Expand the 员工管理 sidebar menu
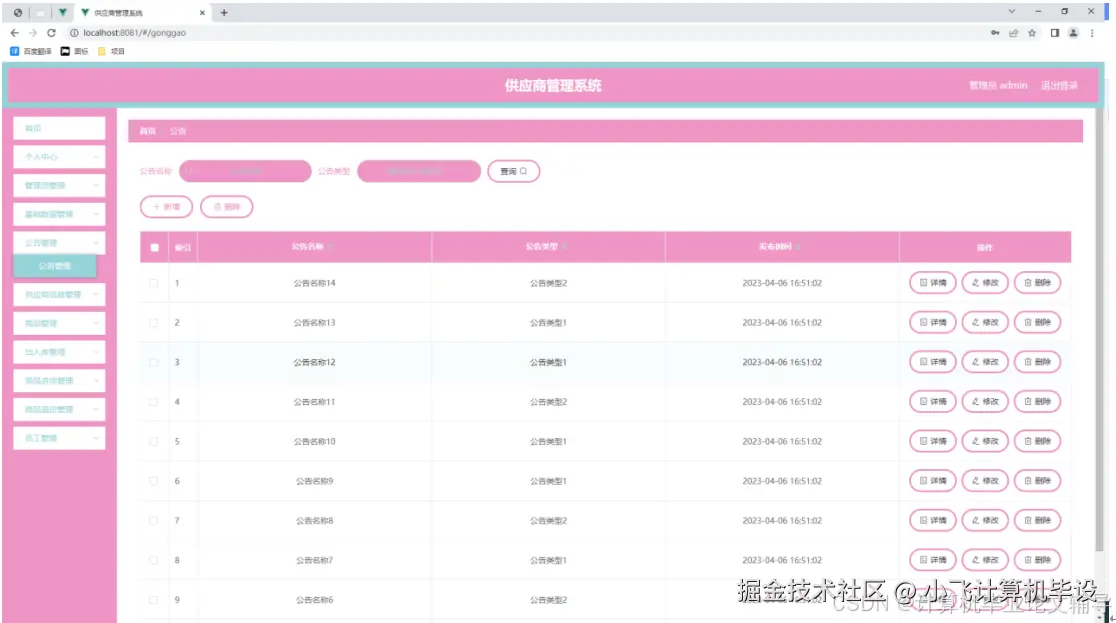1116x623 pixels. coord(59,438)
